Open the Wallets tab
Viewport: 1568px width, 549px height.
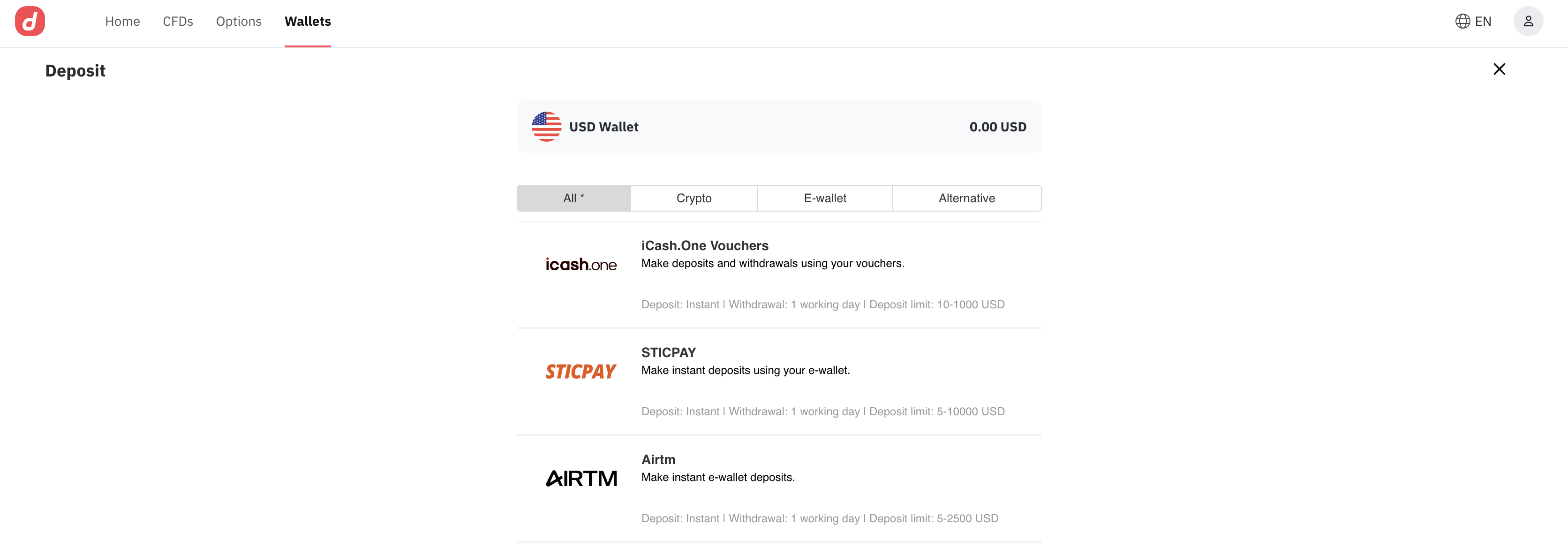pyautogui.click(x=308, y=21)
